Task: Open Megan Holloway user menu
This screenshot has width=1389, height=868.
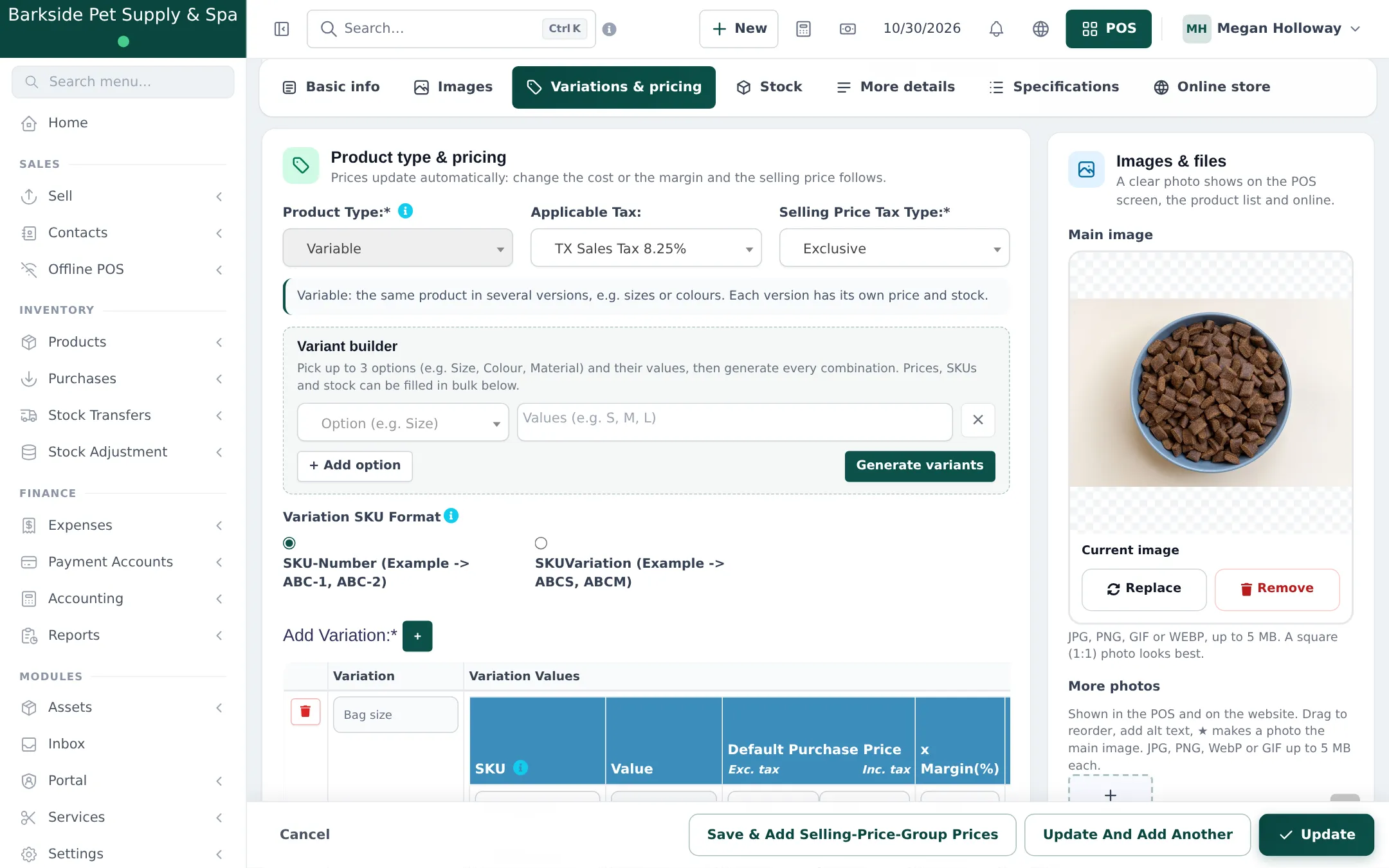Action: pos(1273,29)
